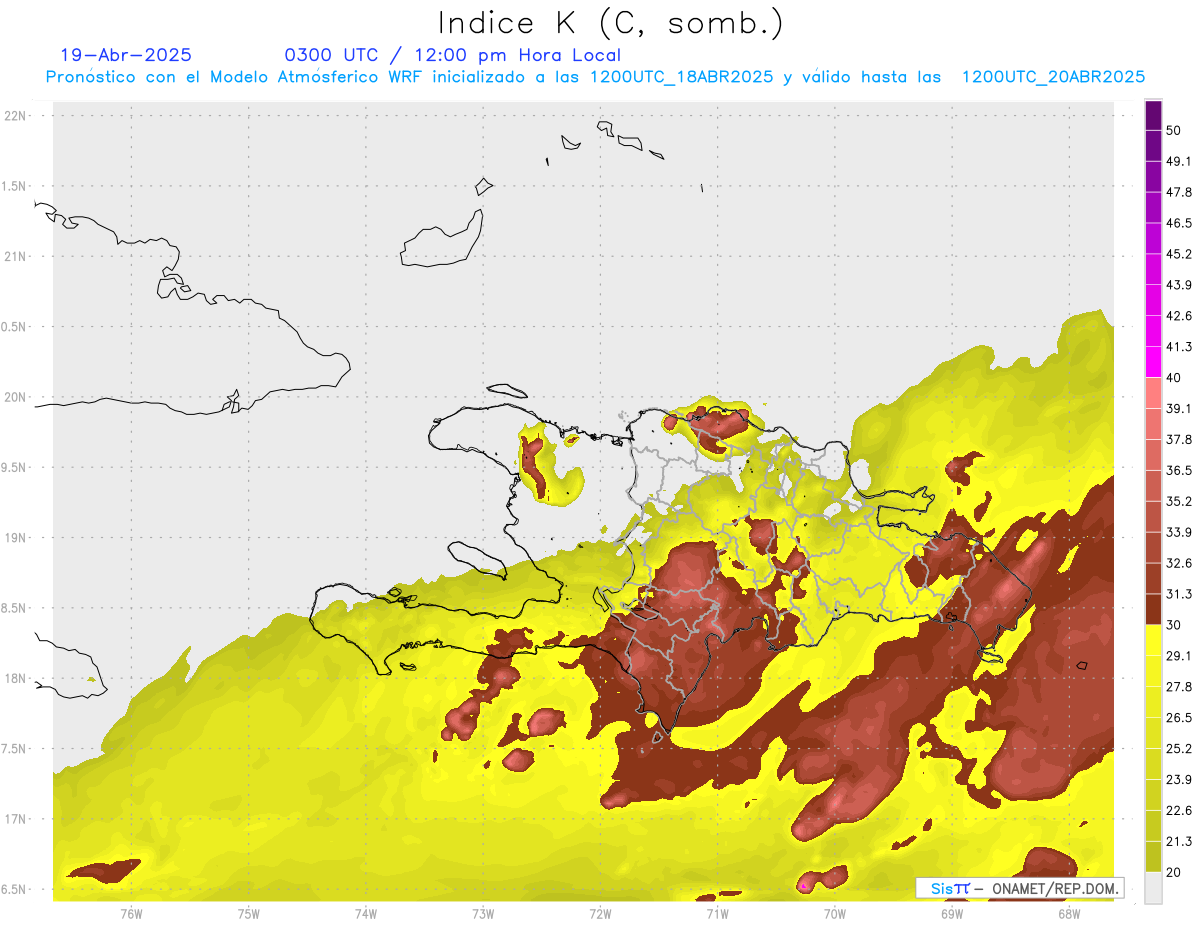Click the colorbar value '22.6'
The image size is (1200, 927).
click(1179, 810)
